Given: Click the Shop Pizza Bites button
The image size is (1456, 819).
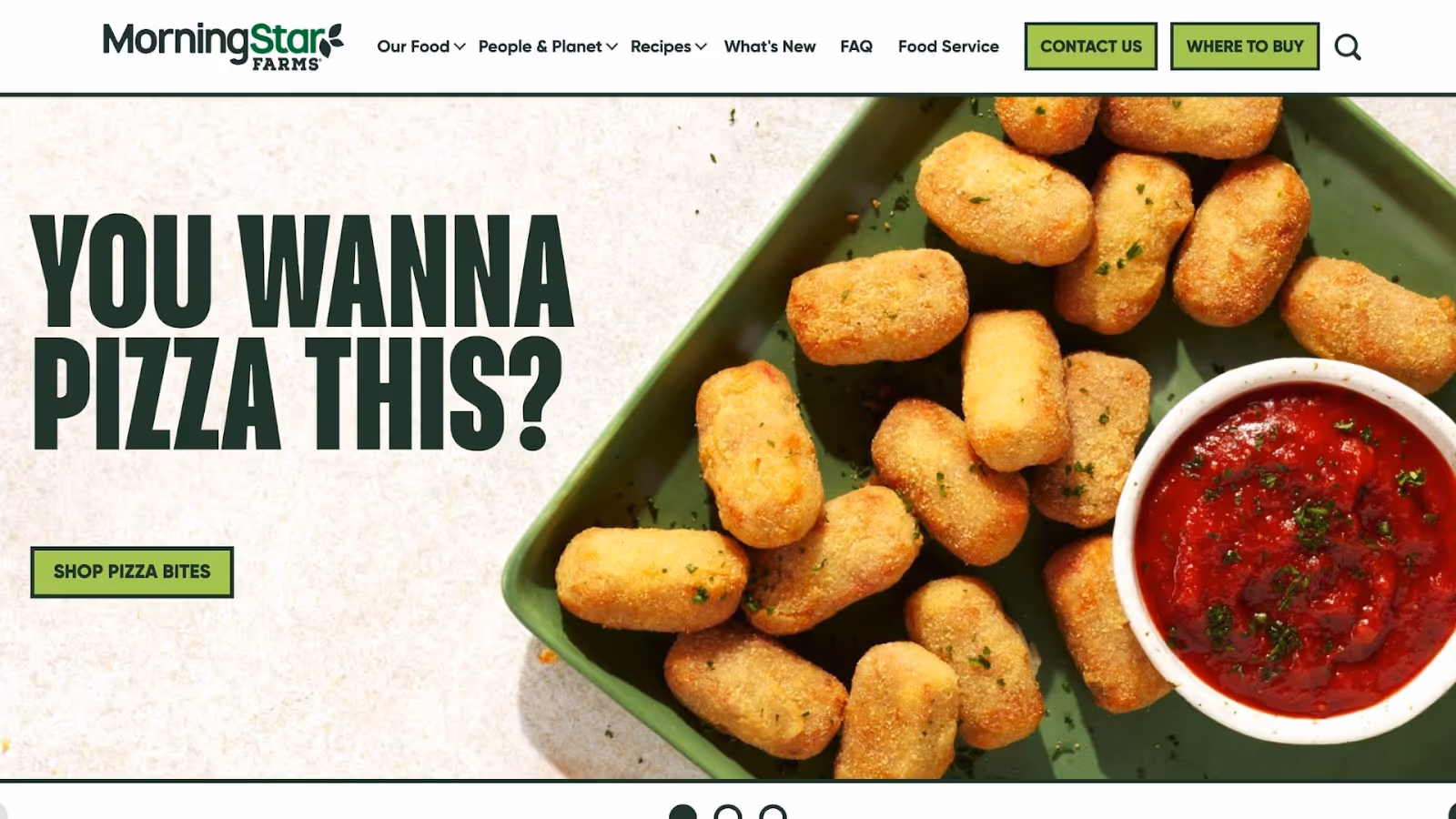Looking at the screenshot, I should click(132, 571).
